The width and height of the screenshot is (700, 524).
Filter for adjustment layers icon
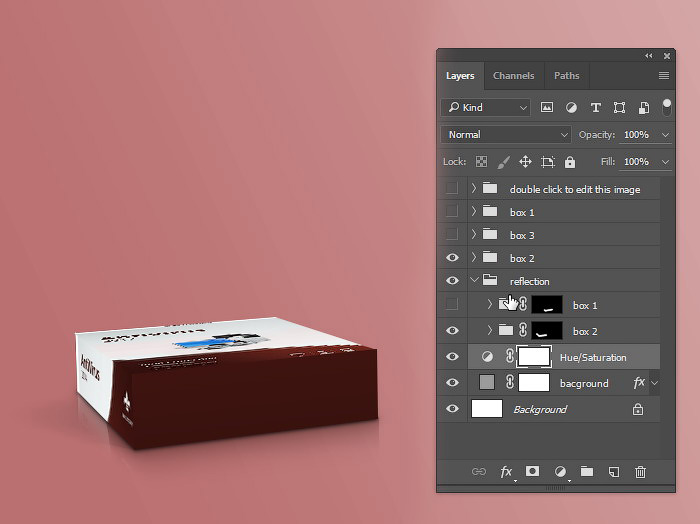point(571,108)
